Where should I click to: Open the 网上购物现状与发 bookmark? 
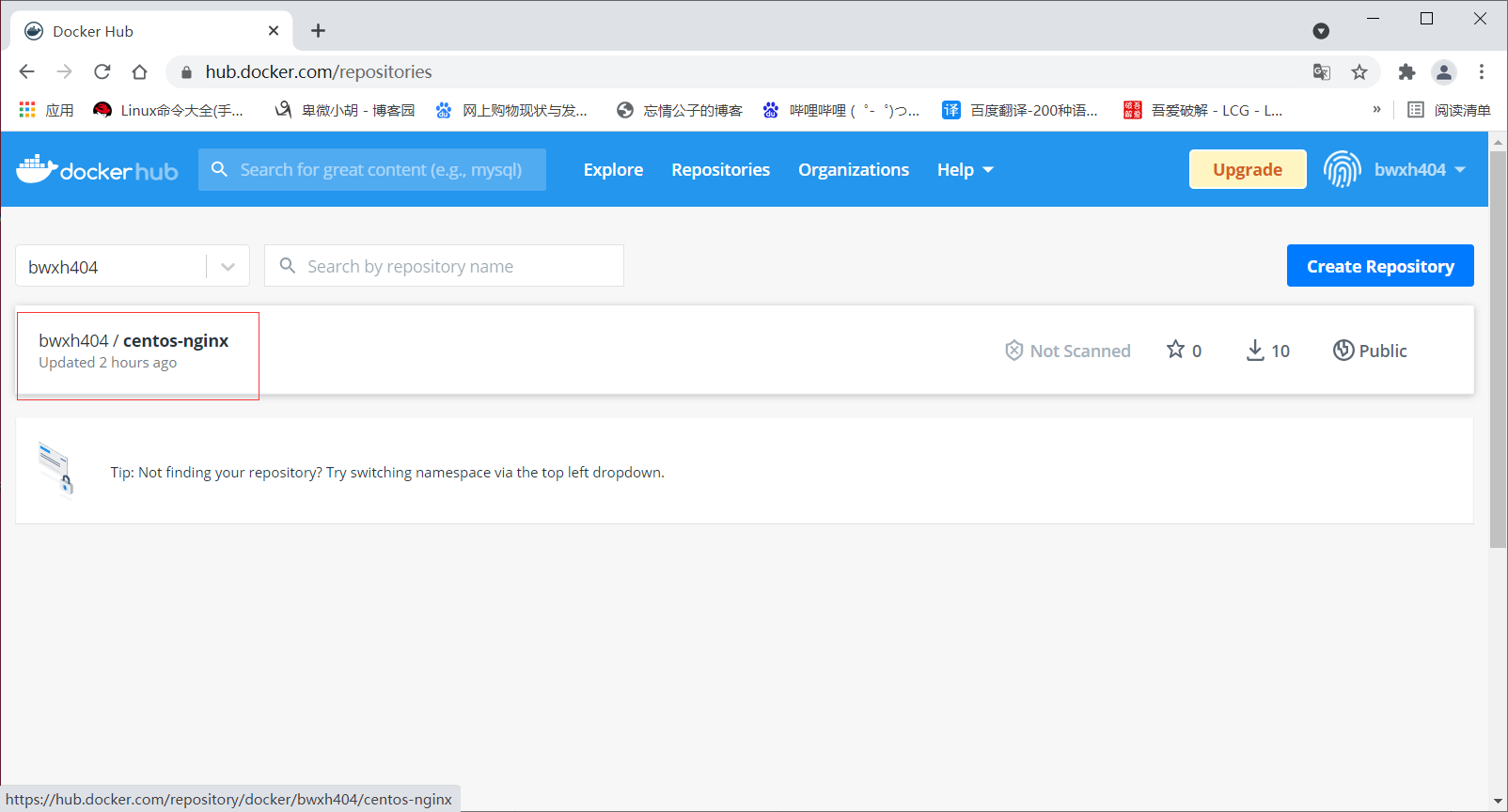point(511,110)
